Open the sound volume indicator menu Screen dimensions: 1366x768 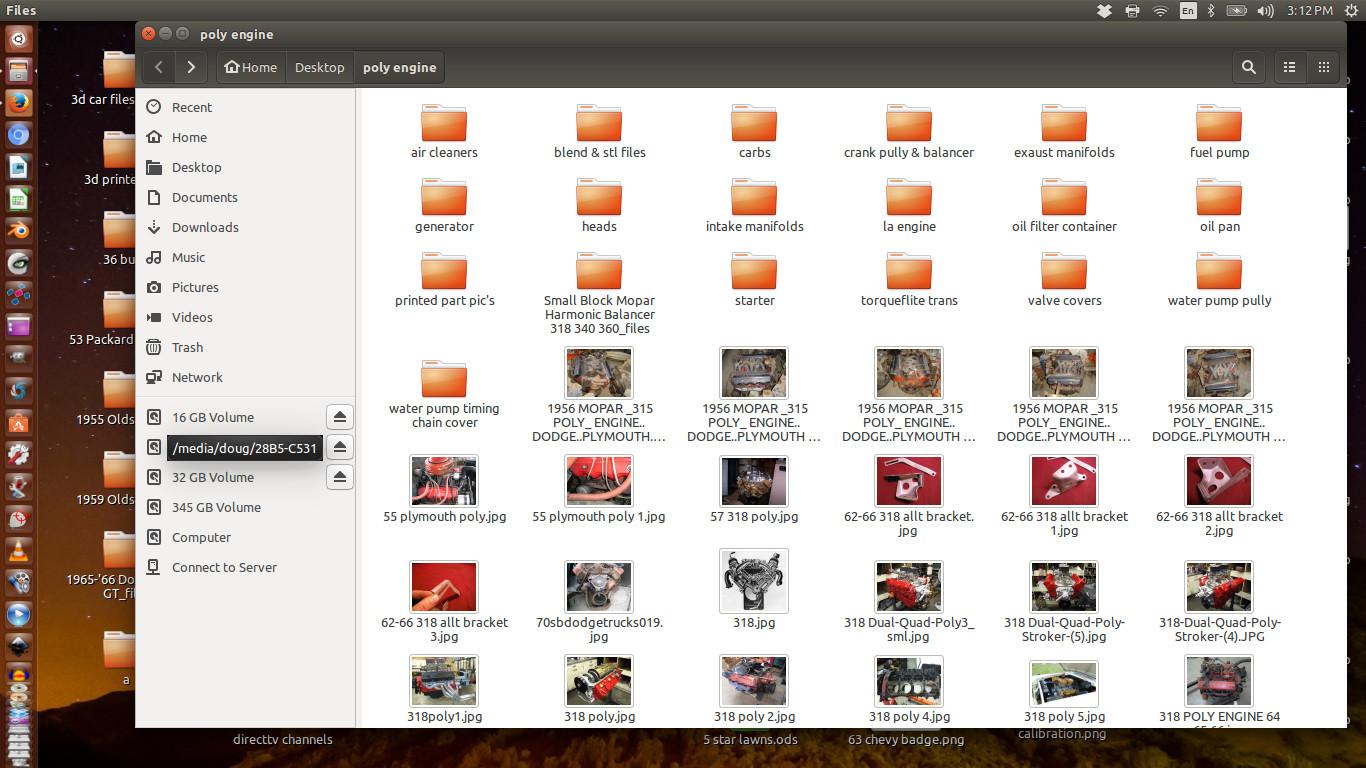1265,11
